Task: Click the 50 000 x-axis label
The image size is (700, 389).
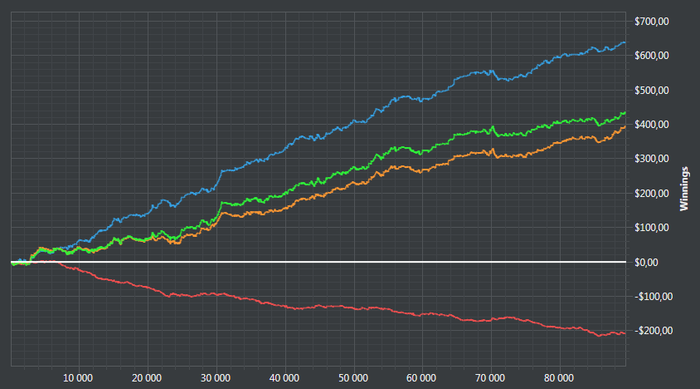Action: 353,378
